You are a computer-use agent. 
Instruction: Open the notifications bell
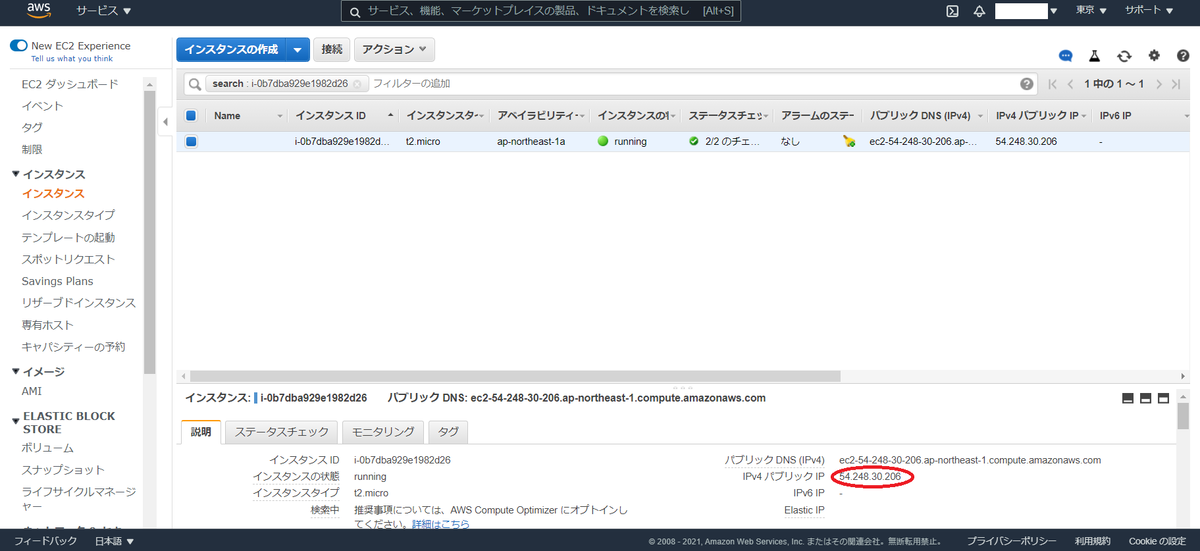979,11
